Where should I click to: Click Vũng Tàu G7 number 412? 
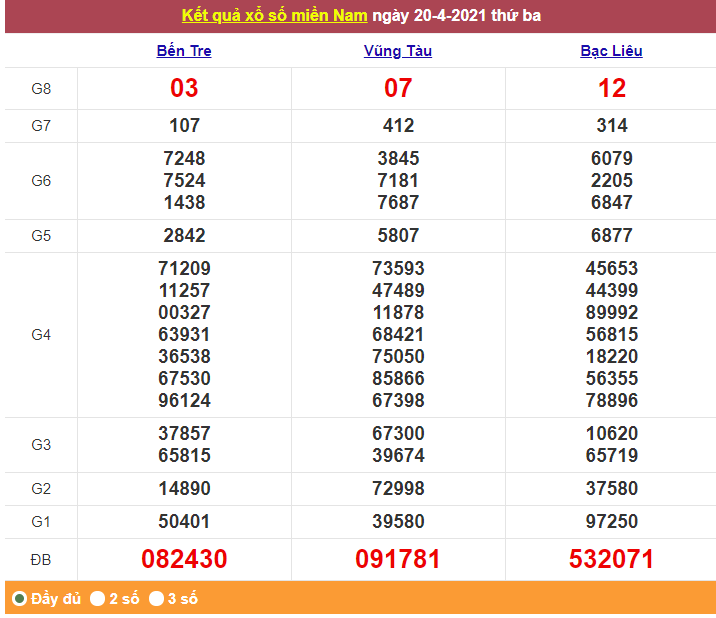pyautogui.click(x=398, y=126)
